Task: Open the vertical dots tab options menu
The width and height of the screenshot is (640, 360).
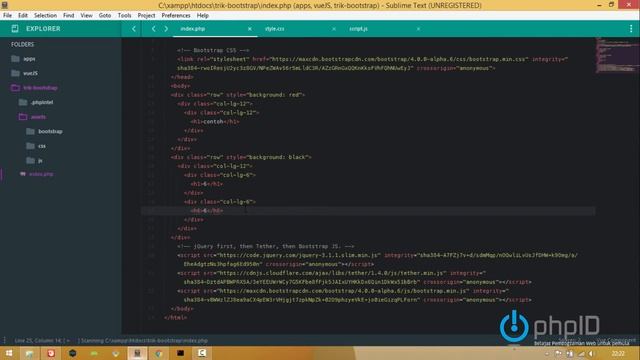Action: point(631,29)
